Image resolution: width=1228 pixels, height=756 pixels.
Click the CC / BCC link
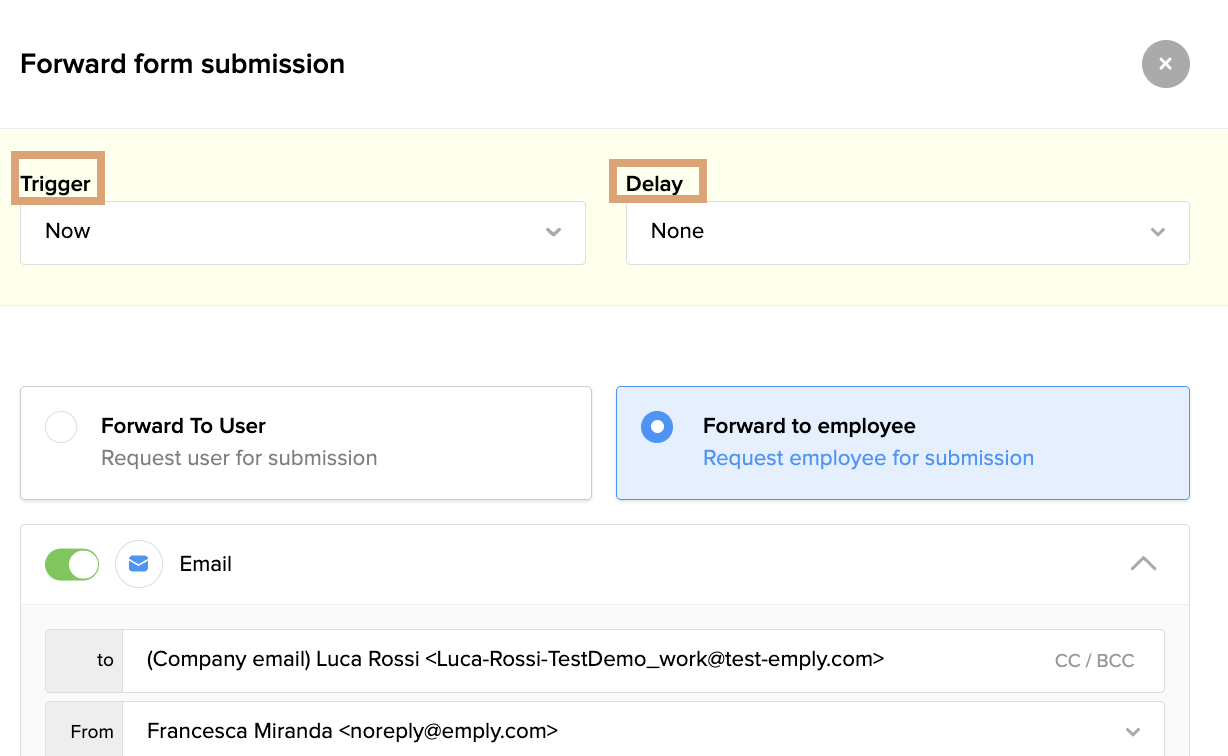1094,661
